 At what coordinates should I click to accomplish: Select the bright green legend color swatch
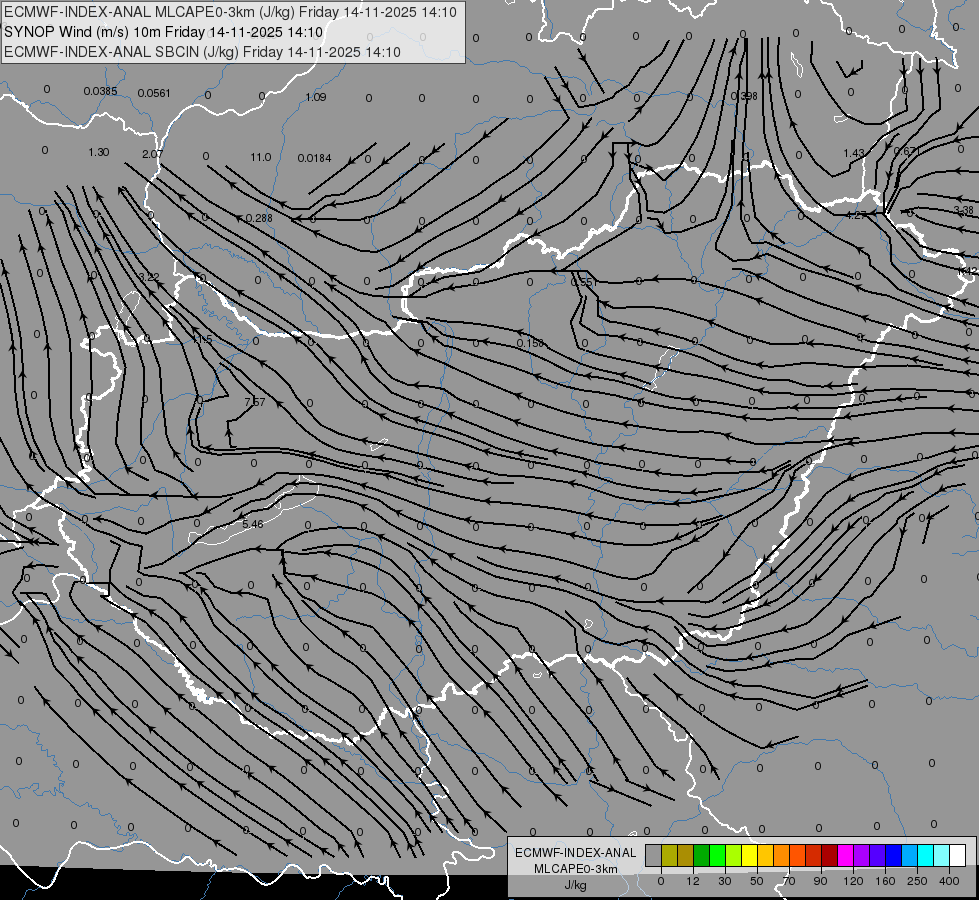(x=717, y=855)
